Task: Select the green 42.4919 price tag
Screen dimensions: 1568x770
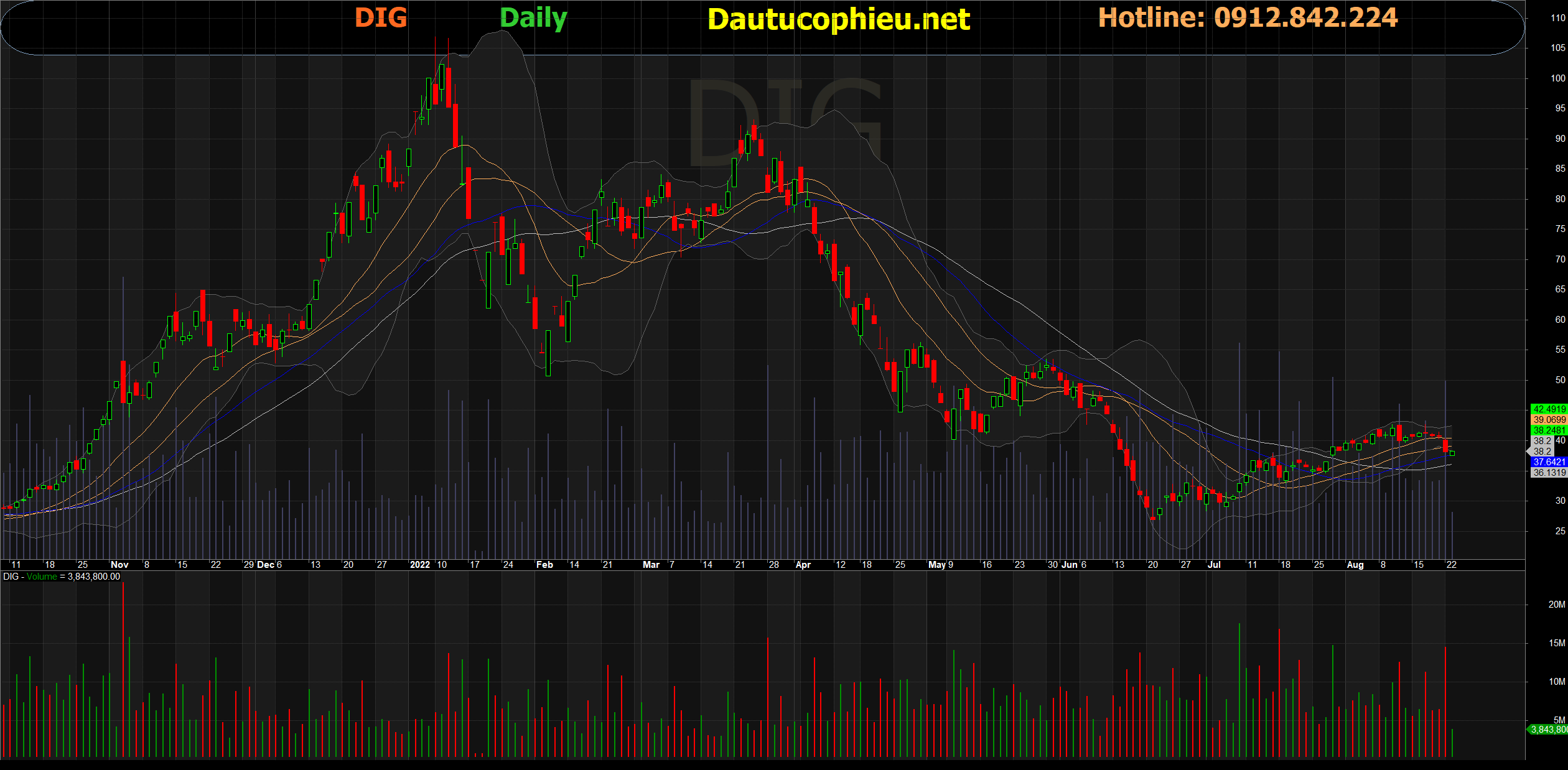Action: 1549,409
